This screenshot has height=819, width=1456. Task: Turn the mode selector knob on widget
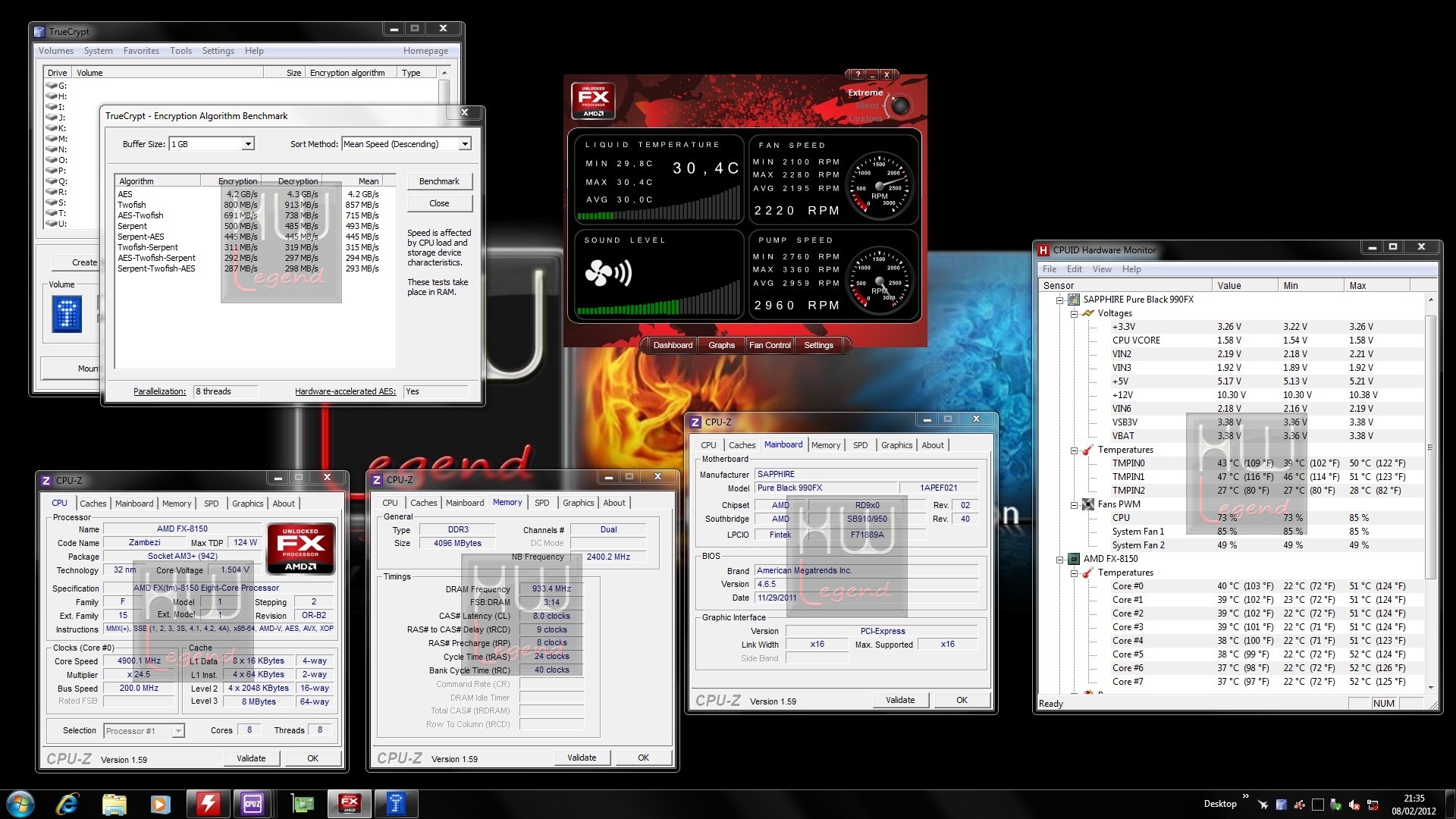[x=900, y=105]
